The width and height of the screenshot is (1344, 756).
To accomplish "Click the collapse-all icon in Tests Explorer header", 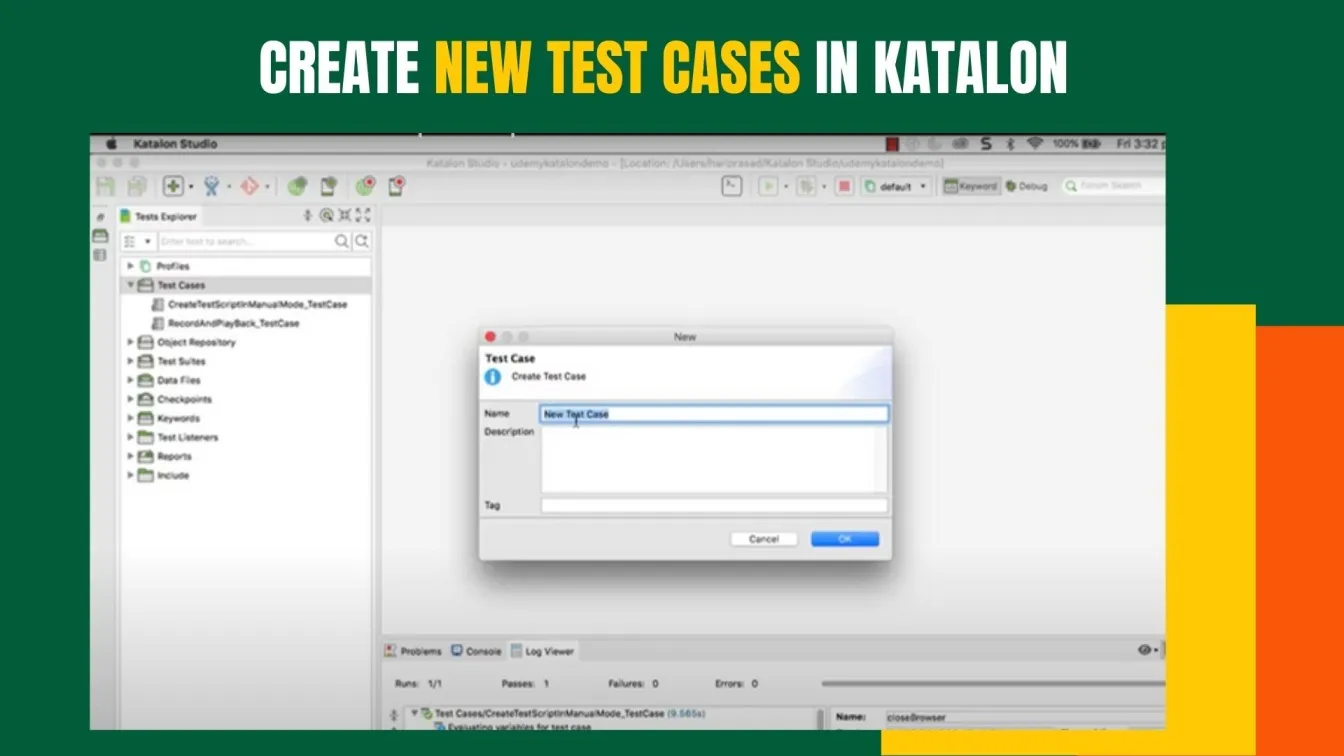I will coord(344,215).
